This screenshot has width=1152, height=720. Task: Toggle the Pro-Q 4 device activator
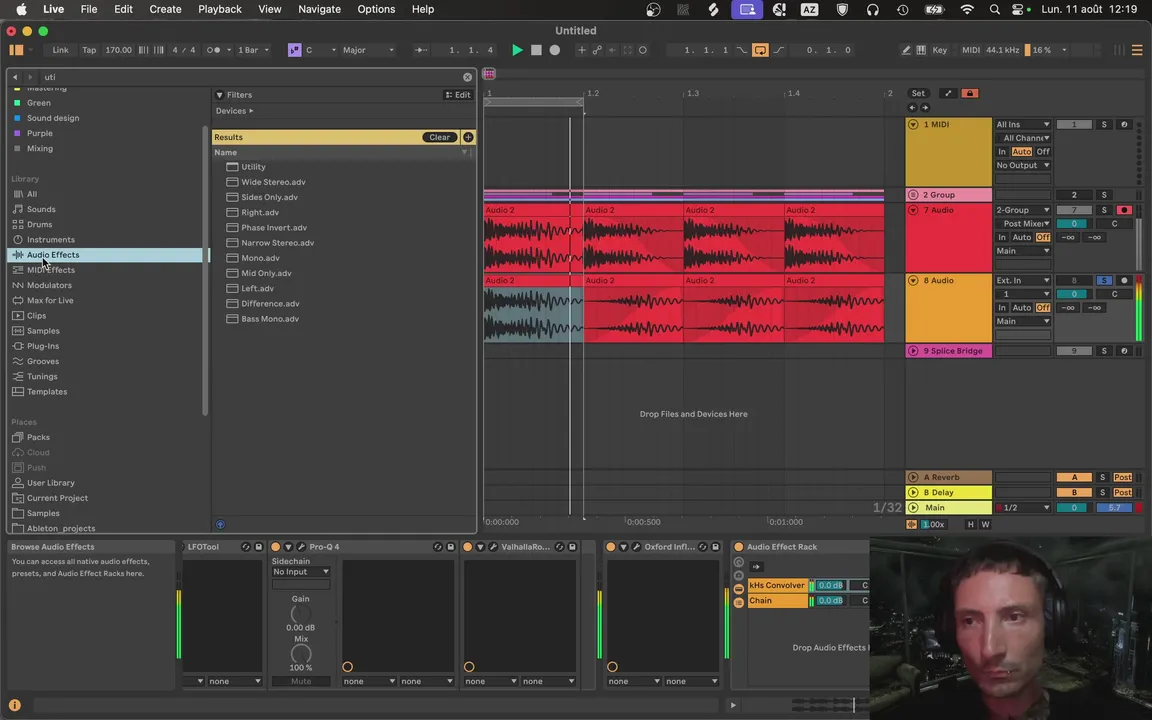tap(276, 547)
